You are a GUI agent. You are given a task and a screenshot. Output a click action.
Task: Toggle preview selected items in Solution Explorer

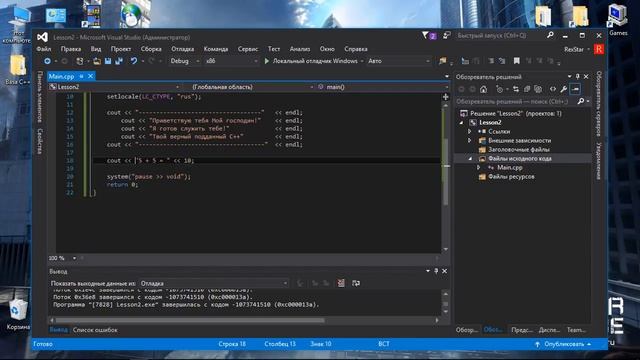tap(575, 89)
